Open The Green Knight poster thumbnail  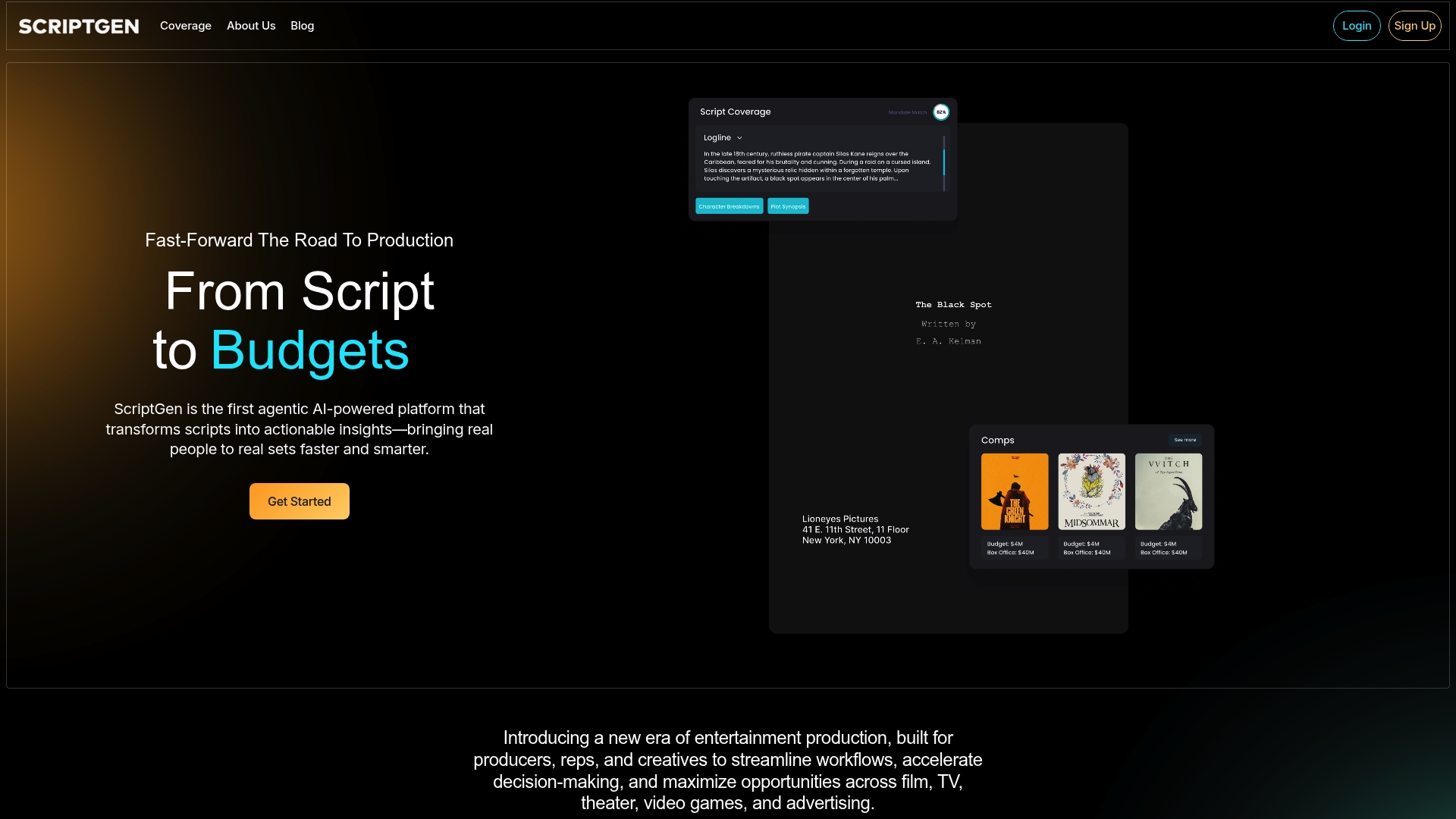(1015, 491)
